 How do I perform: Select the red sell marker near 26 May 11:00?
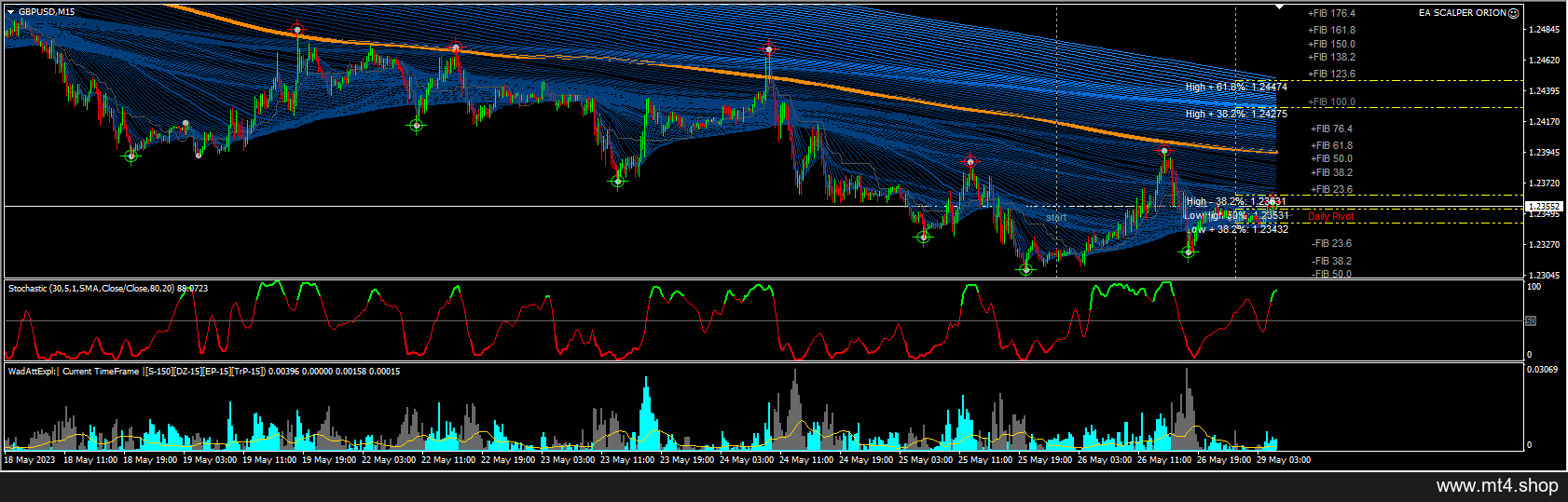pos(1164,150)
